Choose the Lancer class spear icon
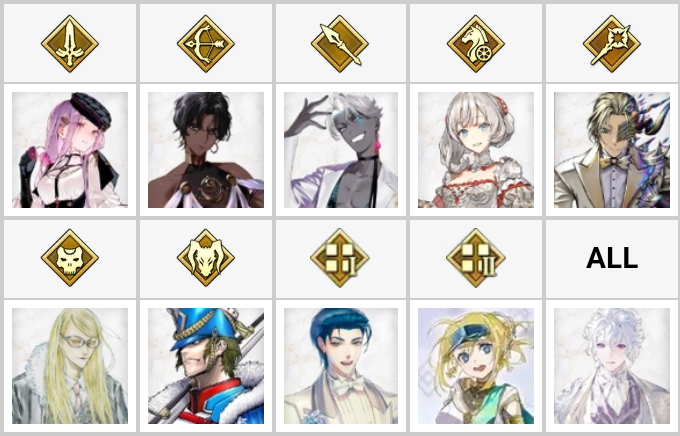 point(340,44)
